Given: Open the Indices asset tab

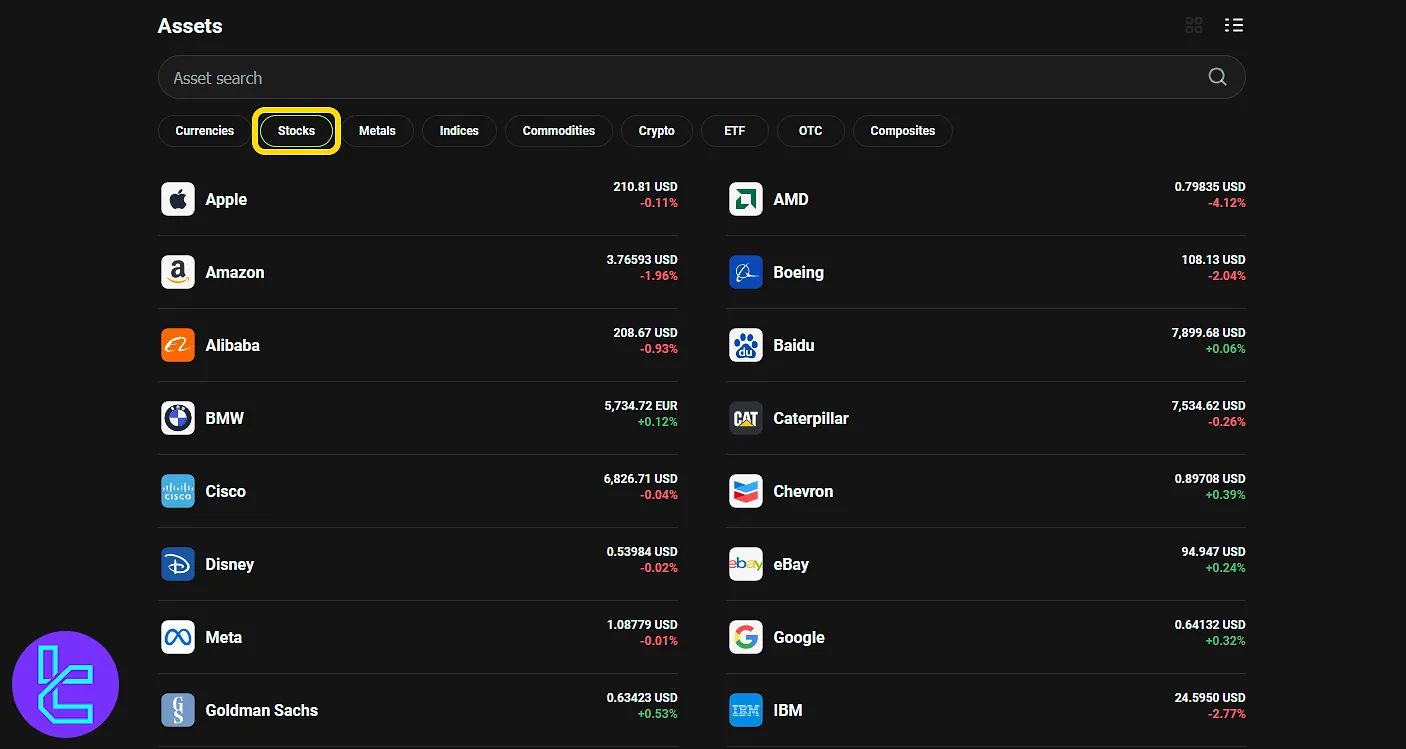Looking at the screenshot, I should tap(459, 131).
